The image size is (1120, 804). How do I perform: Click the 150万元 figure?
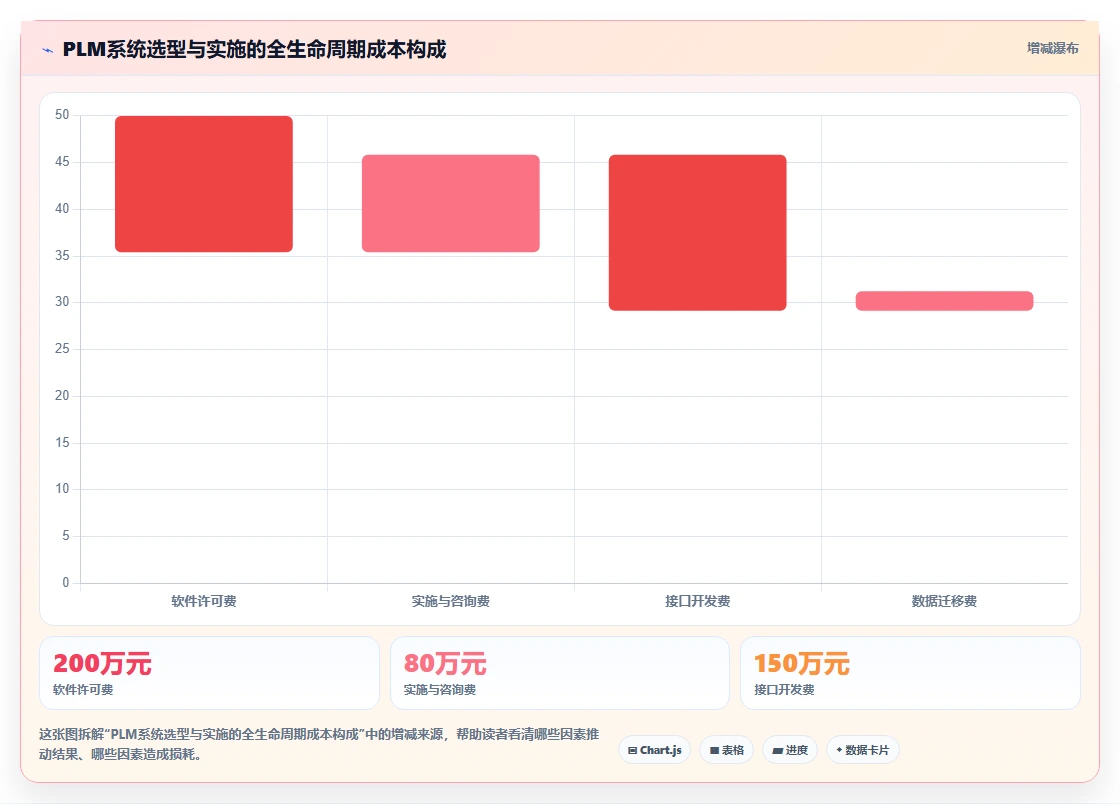coord(801,663)
